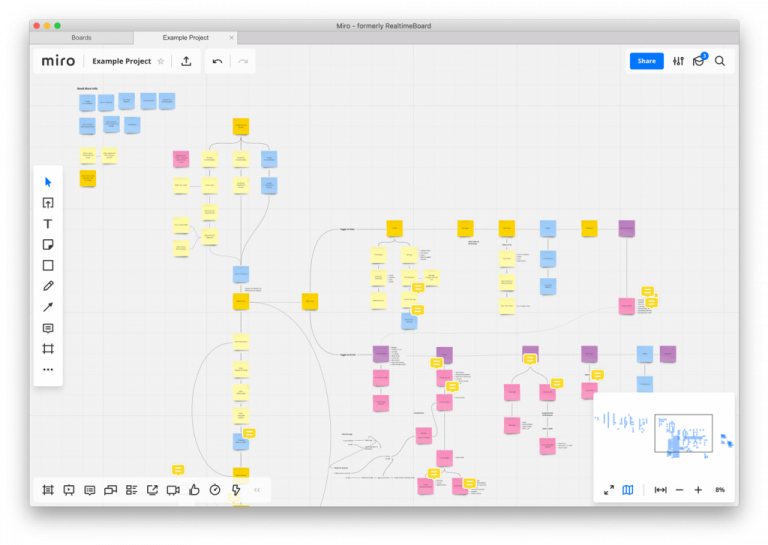Toggle fullscreen mode with arrows icon
The height and width of the screenshot is (545, 768).
[x=608, y=490]
